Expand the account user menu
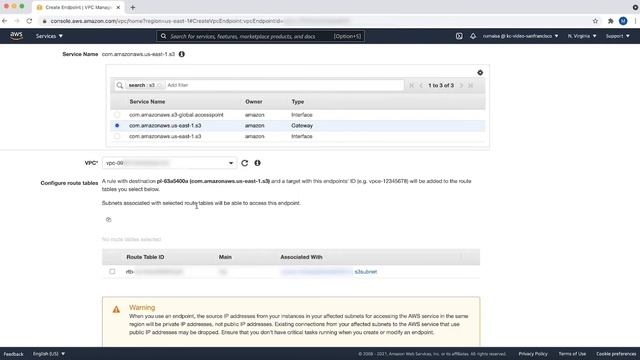The image size is (640, 360). (520, 36)
